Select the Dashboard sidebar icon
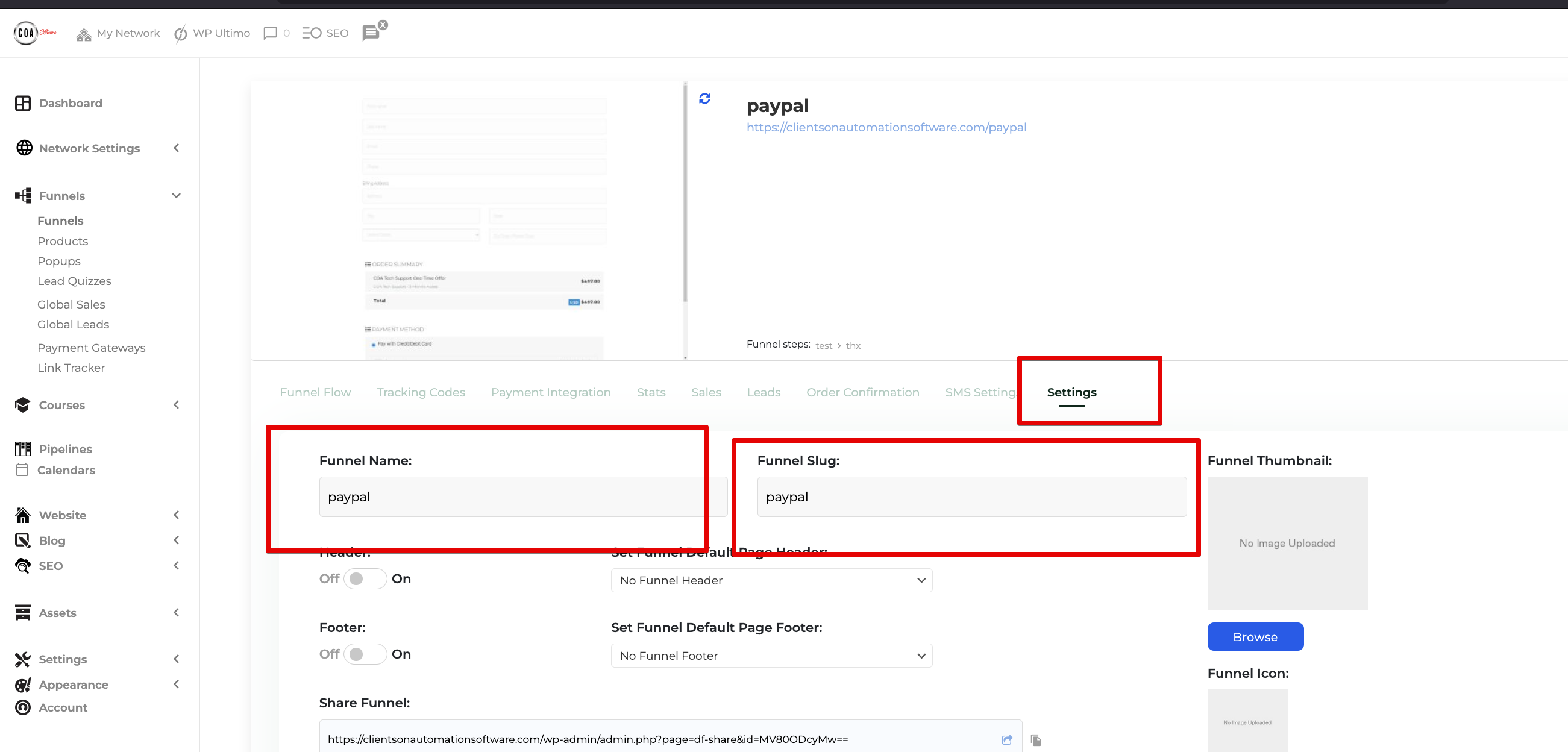Screen dimensions: 1568x752 (x=22, y=103)
